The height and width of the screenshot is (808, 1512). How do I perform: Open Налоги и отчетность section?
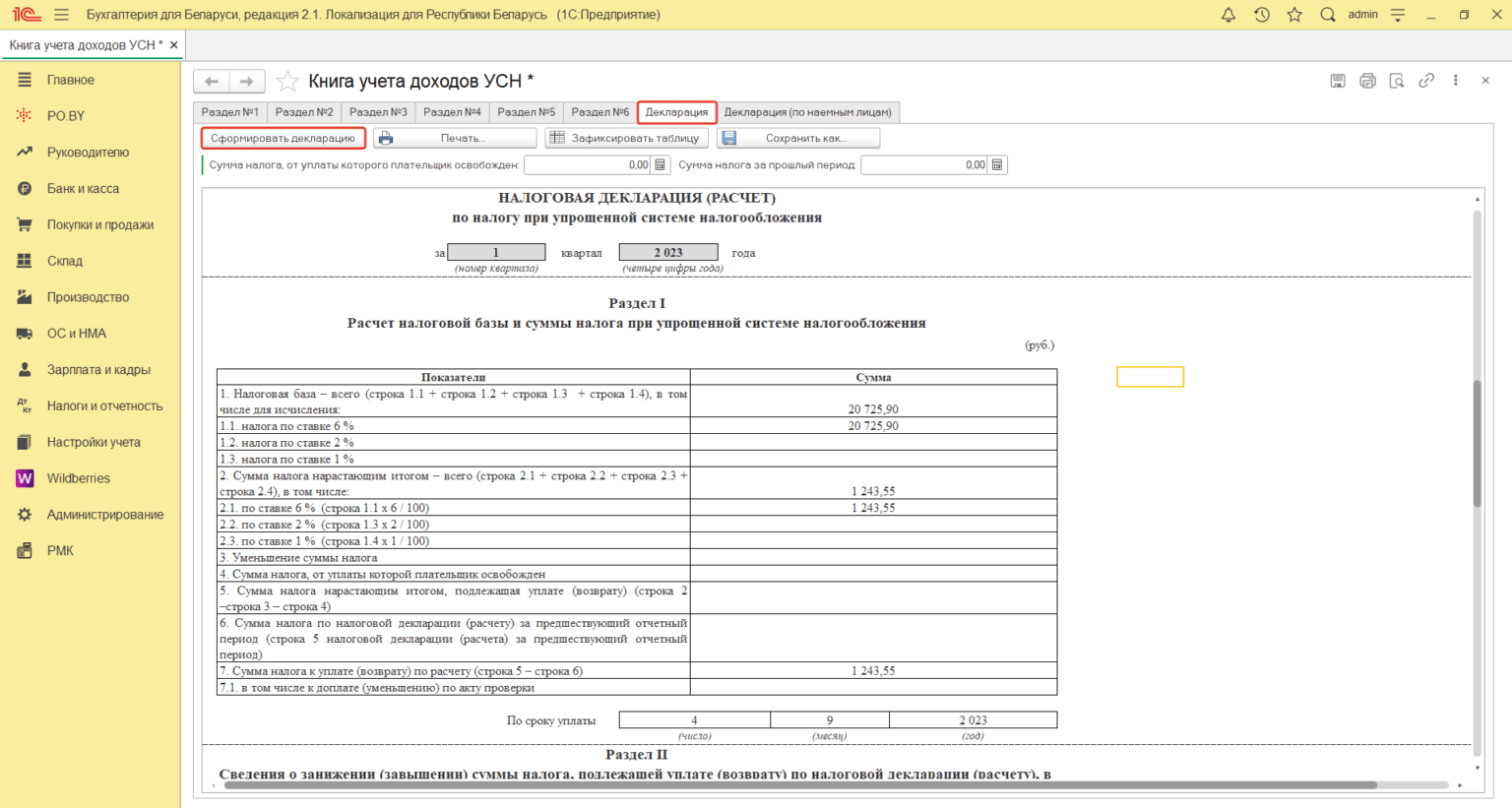click(104, 405)
